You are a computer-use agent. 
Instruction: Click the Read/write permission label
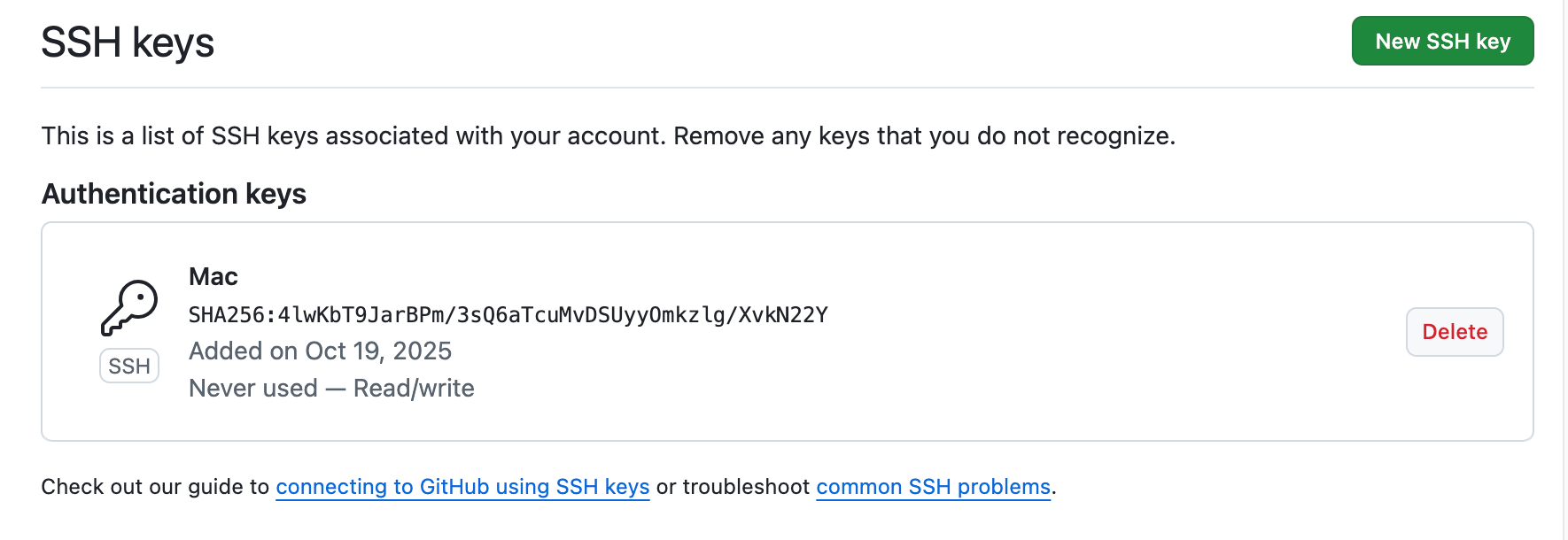[x=414, y=389]
